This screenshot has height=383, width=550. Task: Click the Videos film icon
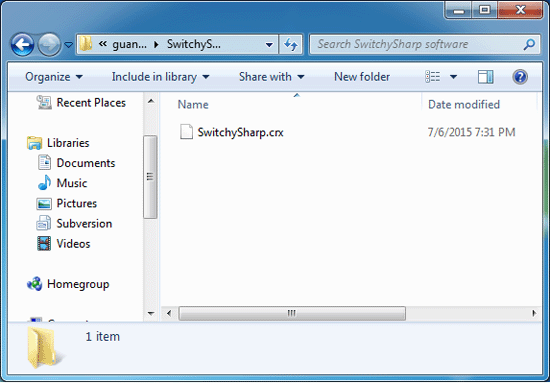44,243
